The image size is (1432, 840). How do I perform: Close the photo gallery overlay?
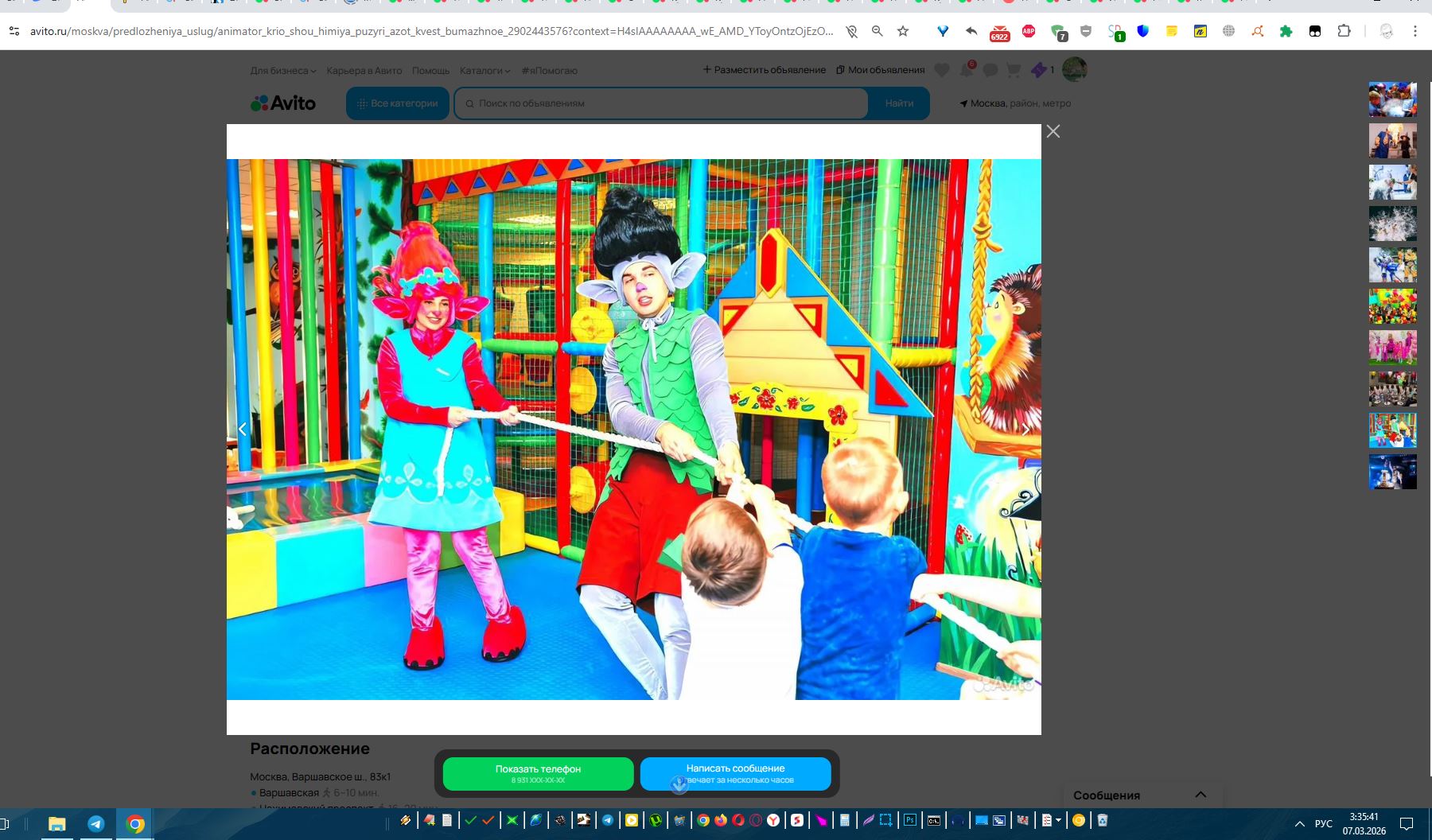click(x=1053, y=131)
